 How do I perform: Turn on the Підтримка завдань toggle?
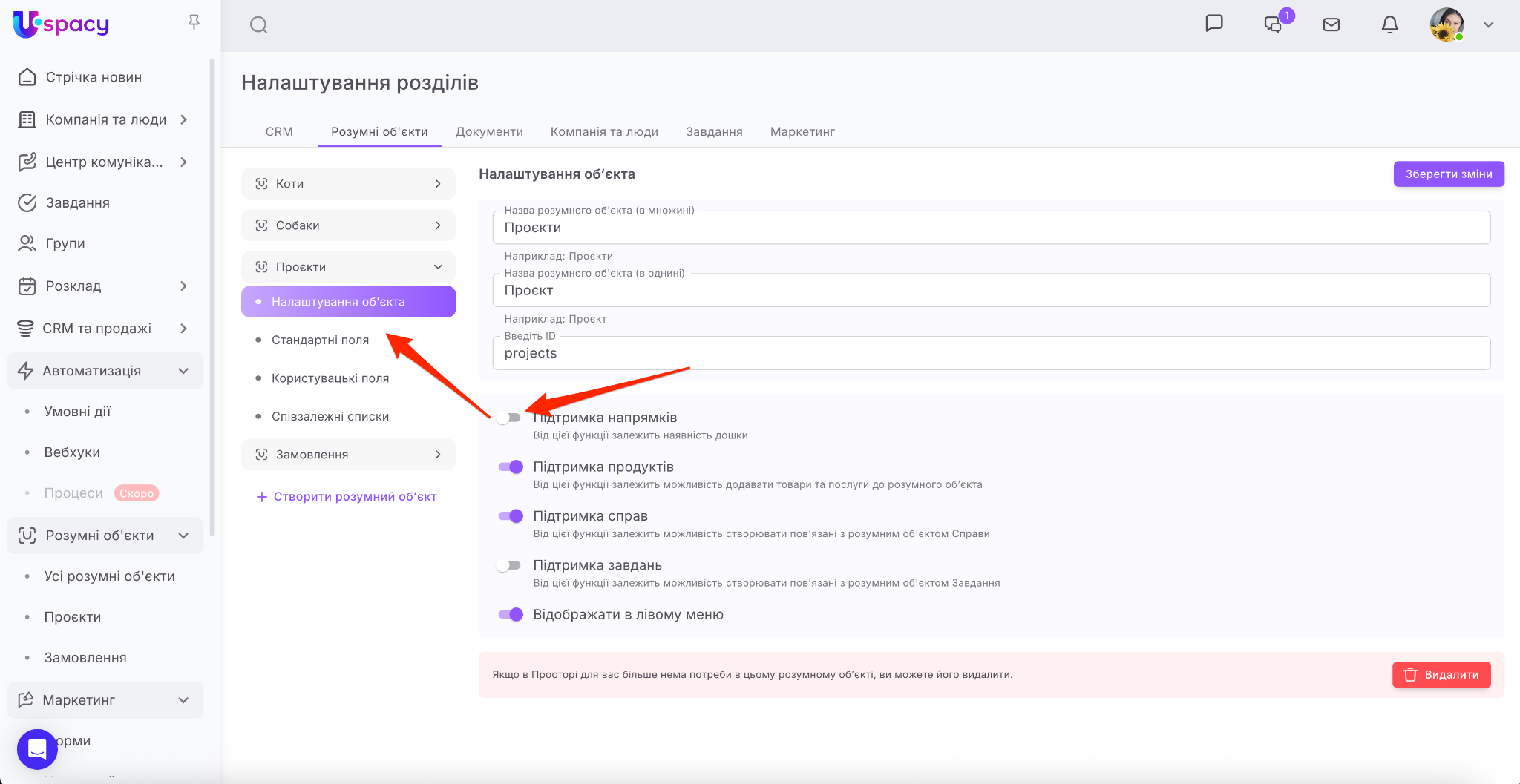click(x=509, y=565)
